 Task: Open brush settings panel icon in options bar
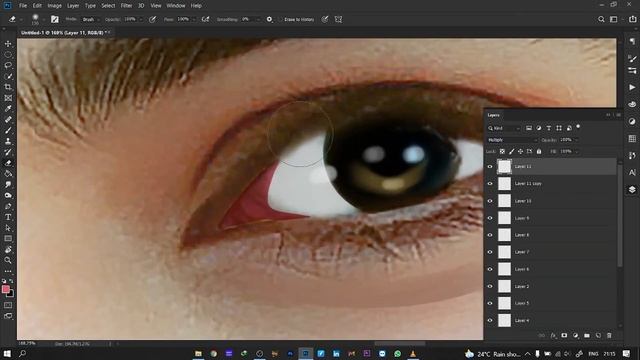(x=55, y=19)
